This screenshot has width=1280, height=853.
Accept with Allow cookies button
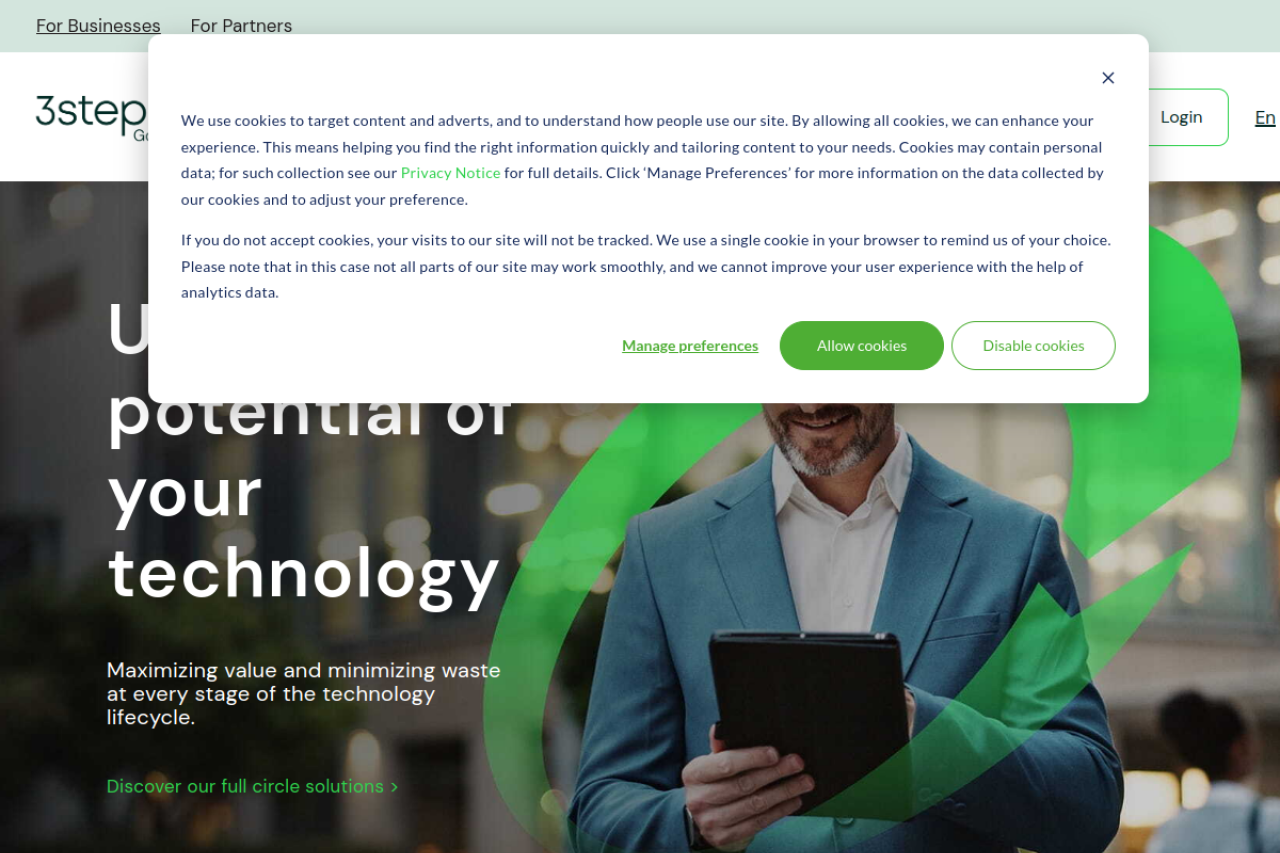pyautogui.click(x=862, y=346)
